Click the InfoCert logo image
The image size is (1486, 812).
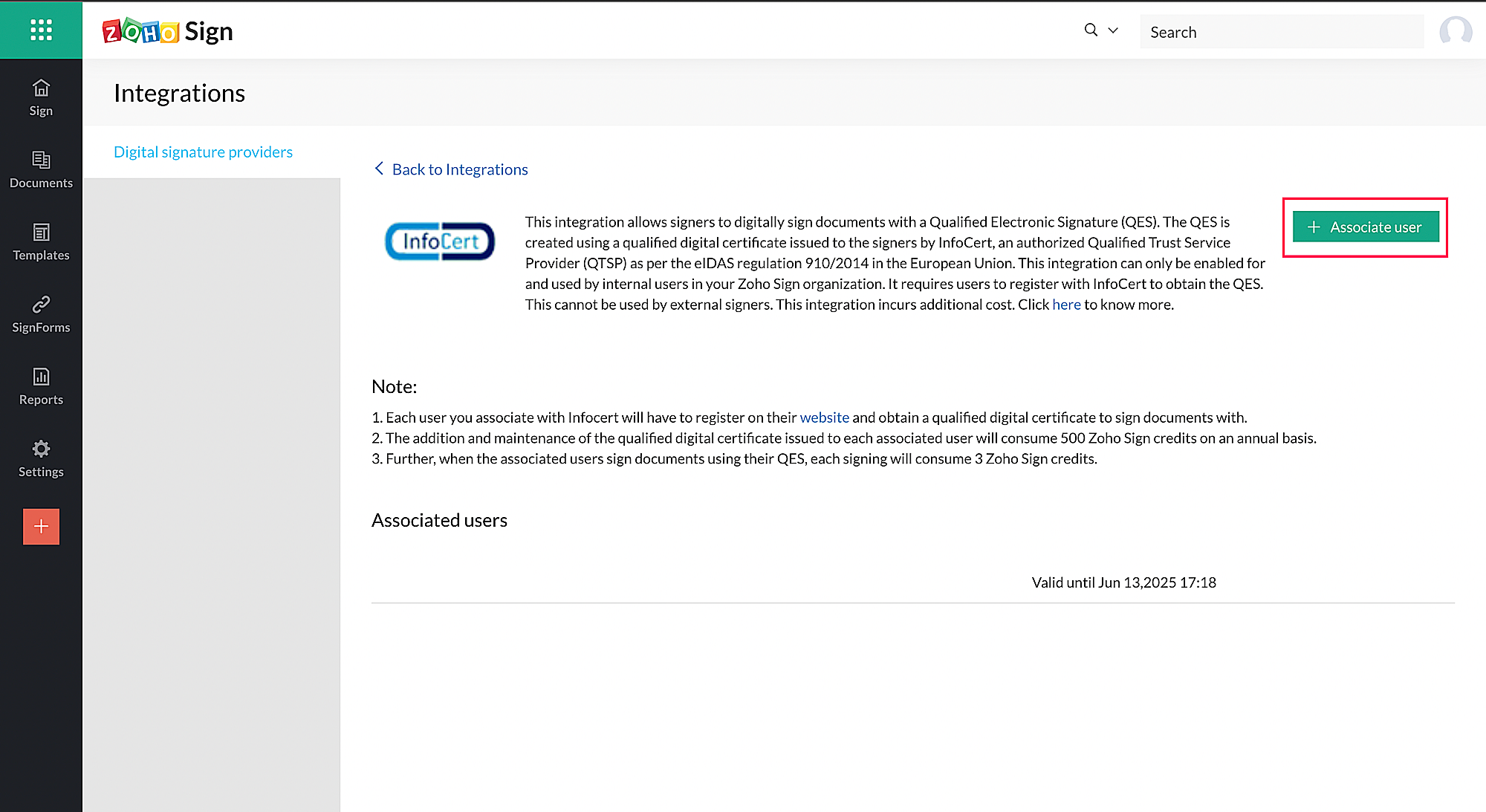pos(439,241)
